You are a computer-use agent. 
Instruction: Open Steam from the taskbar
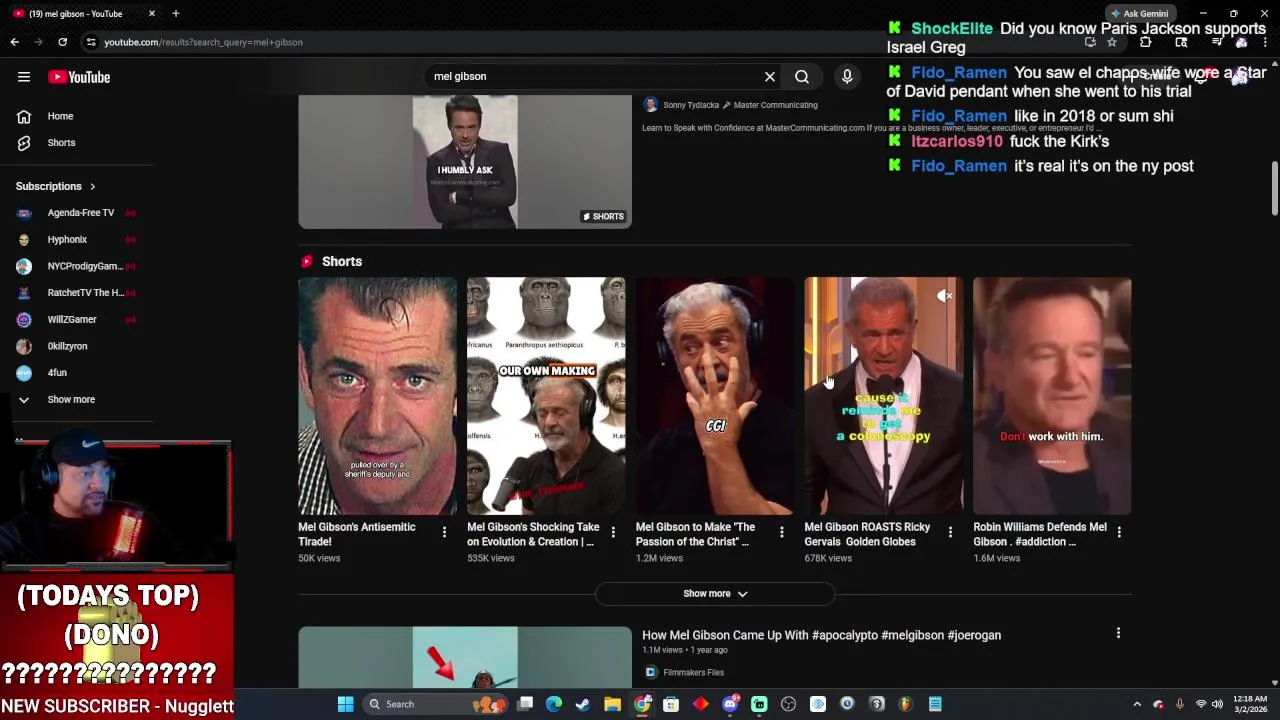[x=583, y=704]
